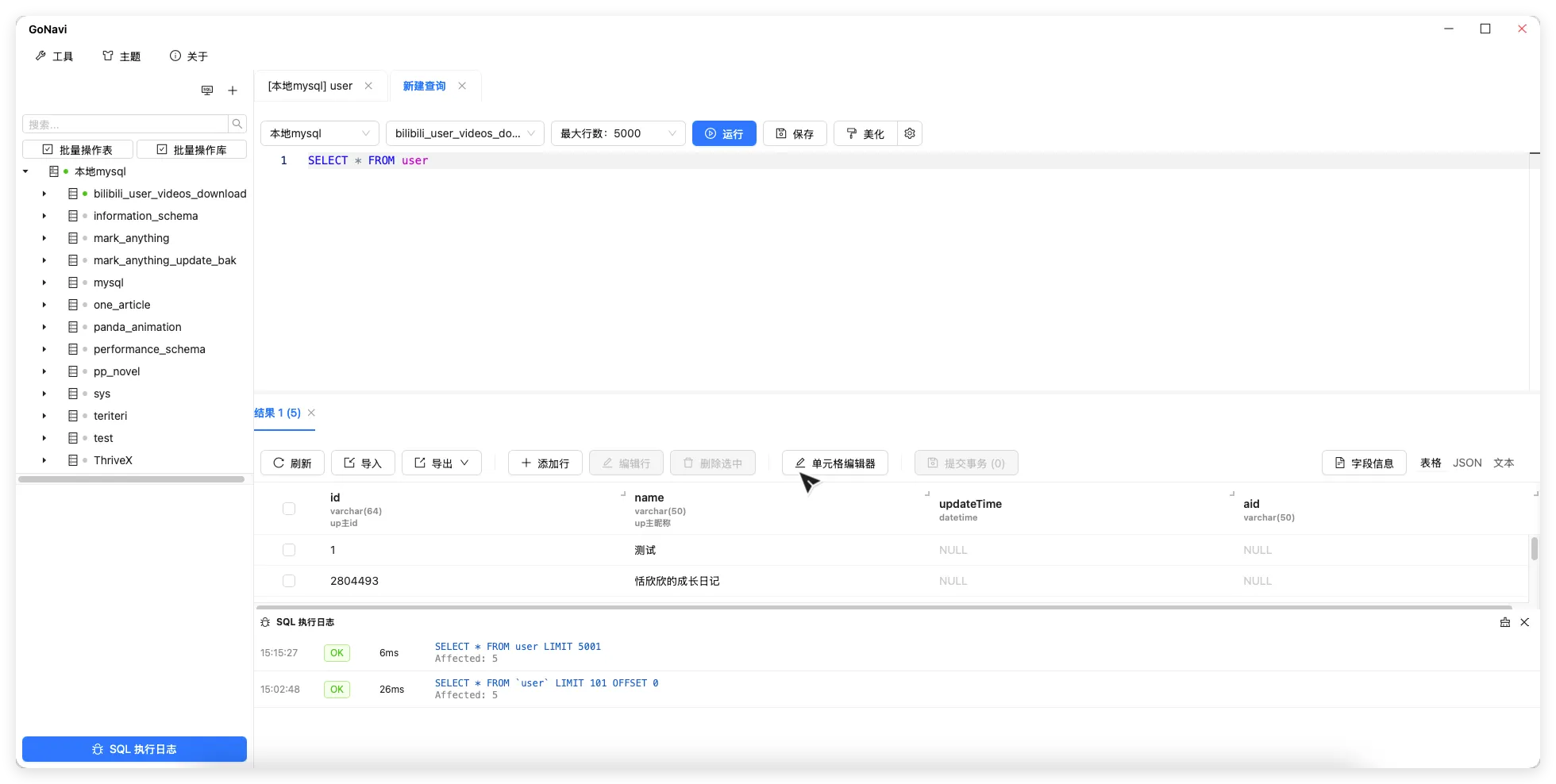Check the row with id 2804493
Viewport: 1556px width, 784px height.
point(289,581)
